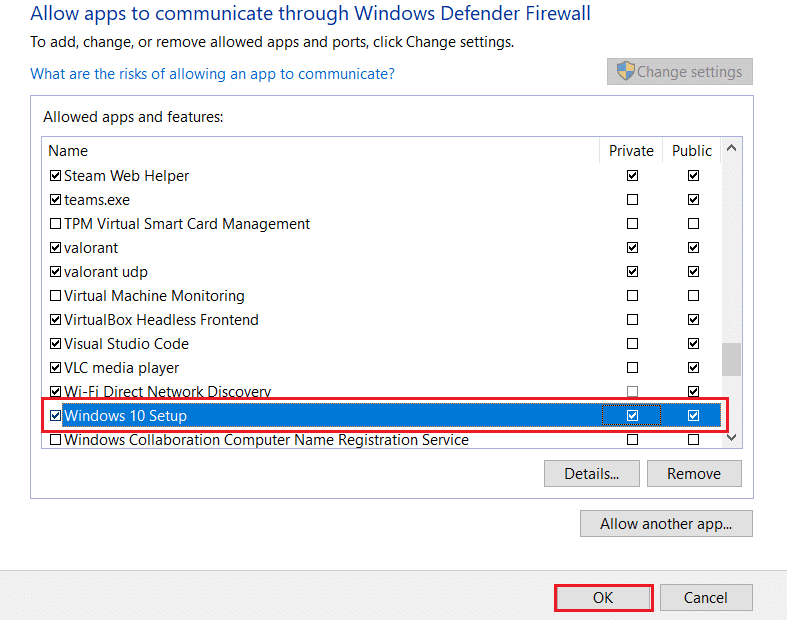This screenshot has height=620, width=787.
Task: Click Allow another app button
Action: point(666,524)
